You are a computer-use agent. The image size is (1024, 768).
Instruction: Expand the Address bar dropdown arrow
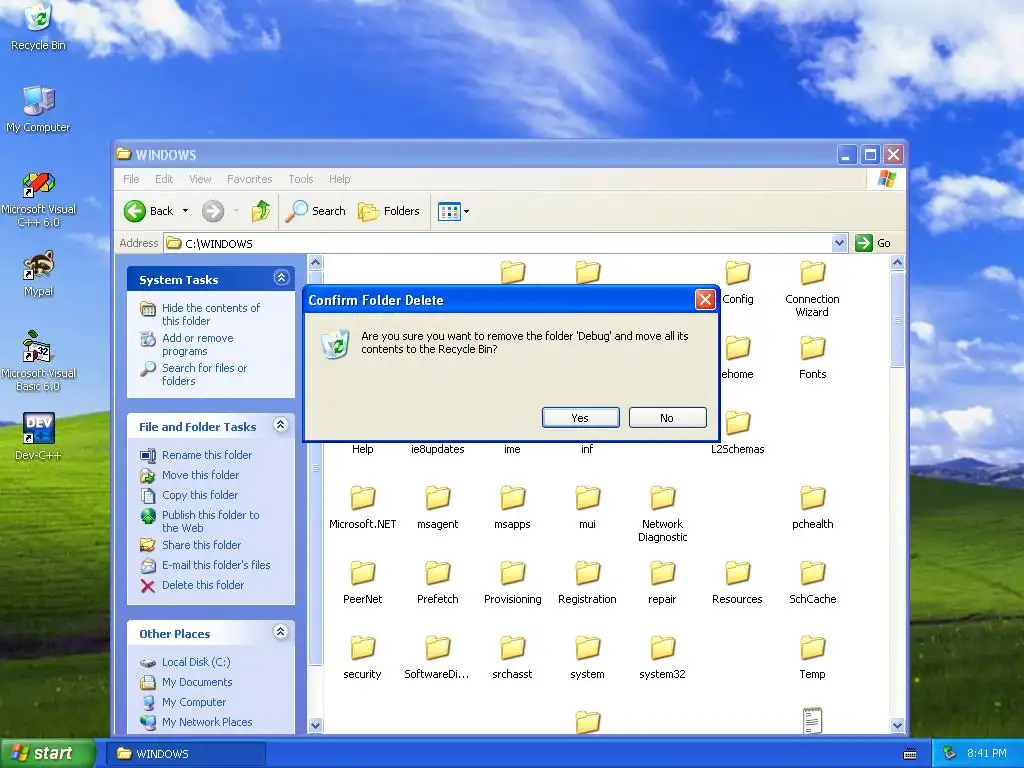(839, 243)
